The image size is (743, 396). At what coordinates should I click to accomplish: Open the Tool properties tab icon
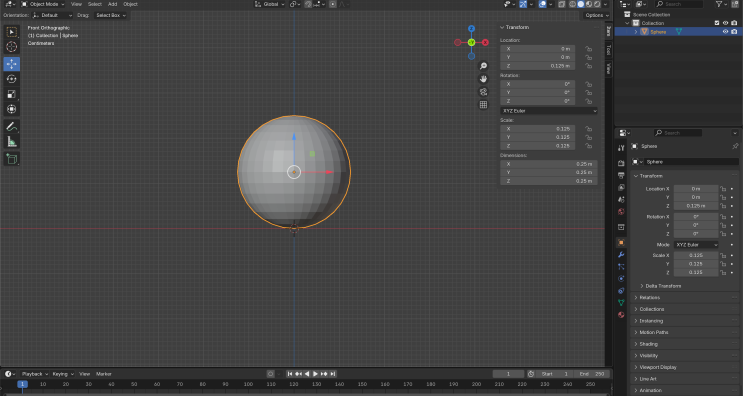click(621, 148)
